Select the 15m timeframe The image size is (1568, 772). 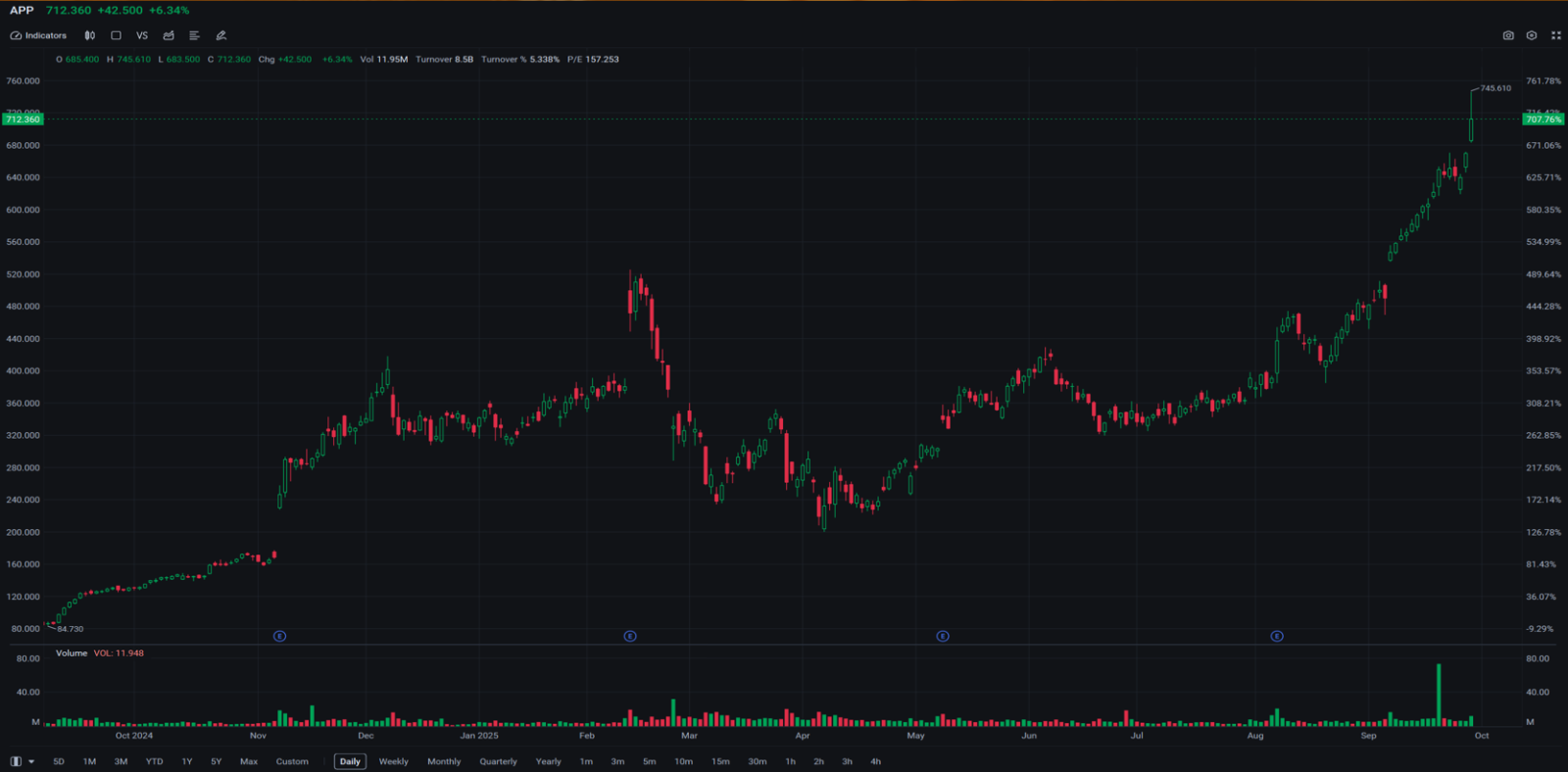point(720,761)
